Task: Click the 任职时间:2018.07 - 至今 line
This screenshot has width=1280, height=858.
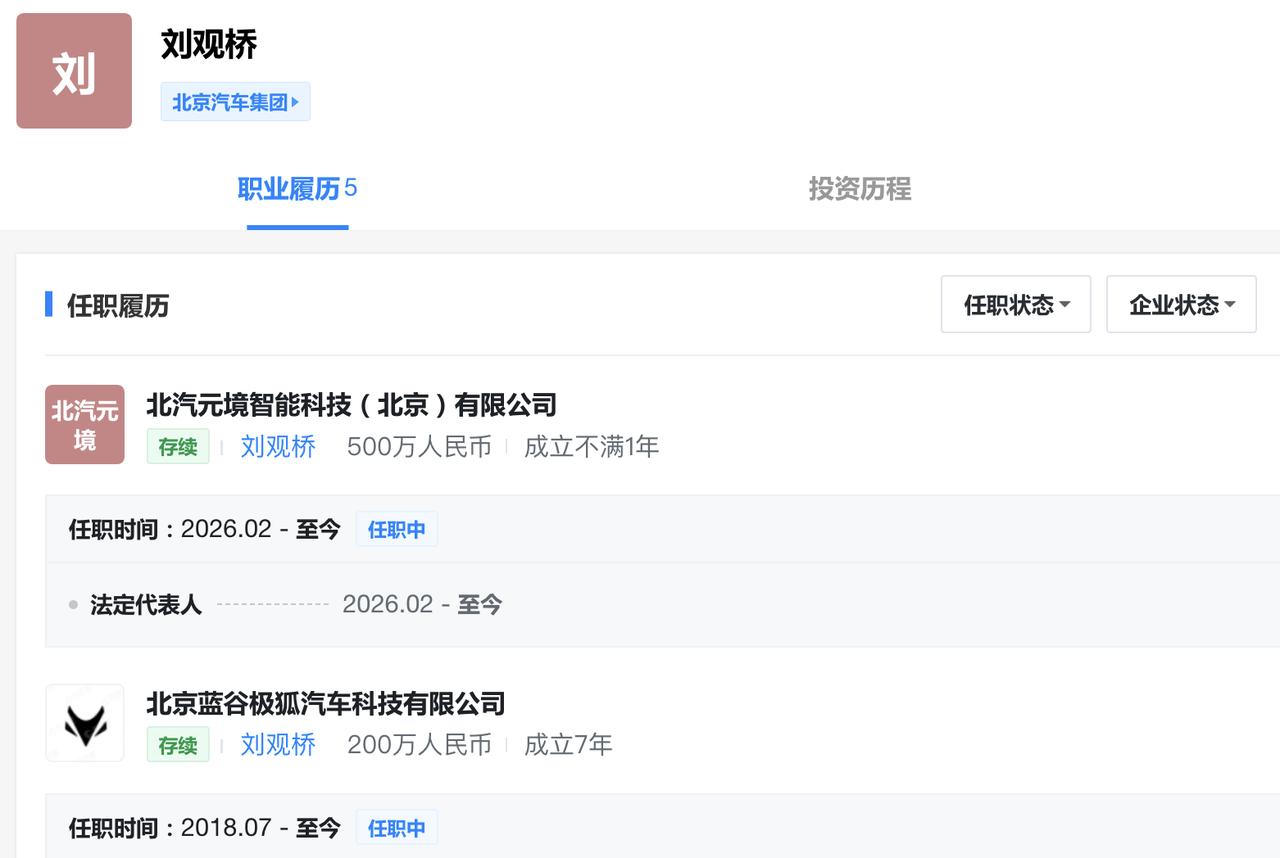Action: 205,828
